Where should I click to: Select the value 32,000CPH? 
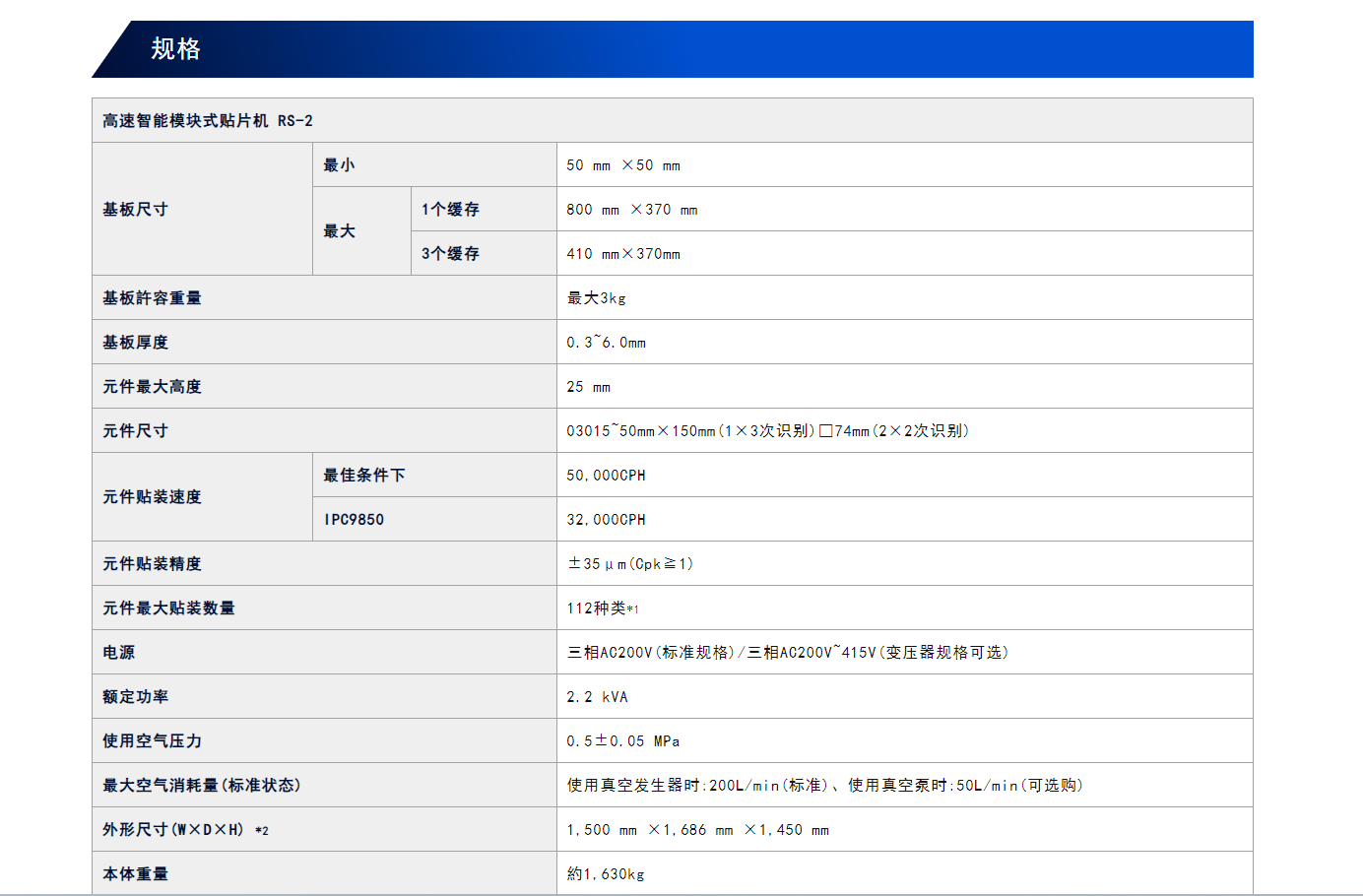click(607, 520)
